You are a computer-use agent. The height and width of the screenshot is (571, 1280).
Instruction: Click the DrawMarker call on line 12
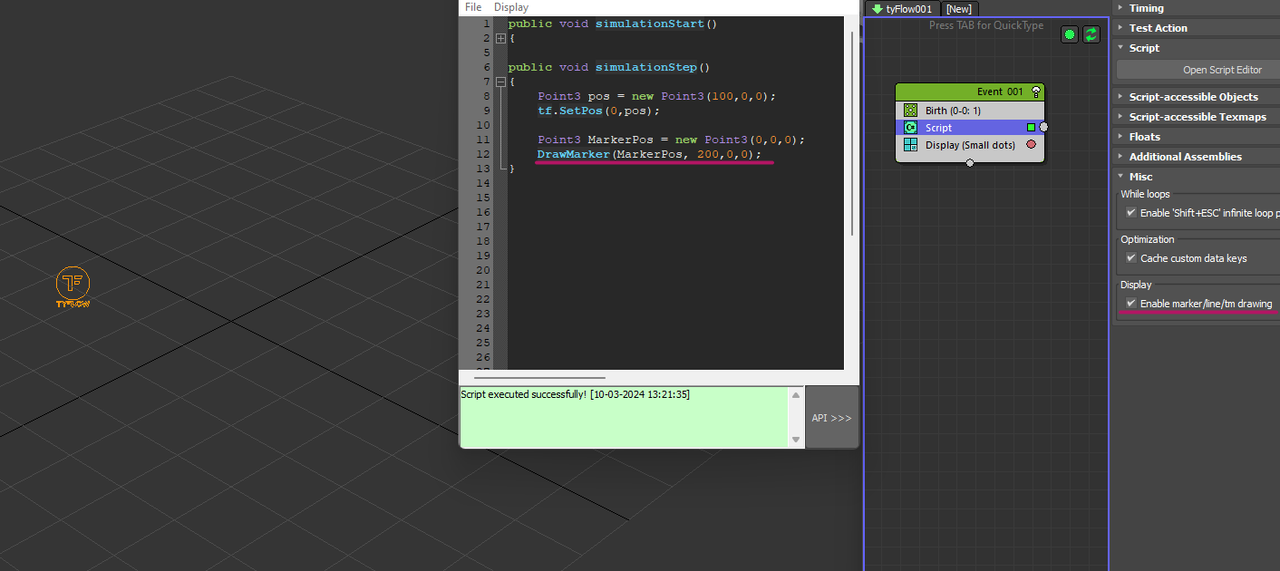tap(649, 154)
